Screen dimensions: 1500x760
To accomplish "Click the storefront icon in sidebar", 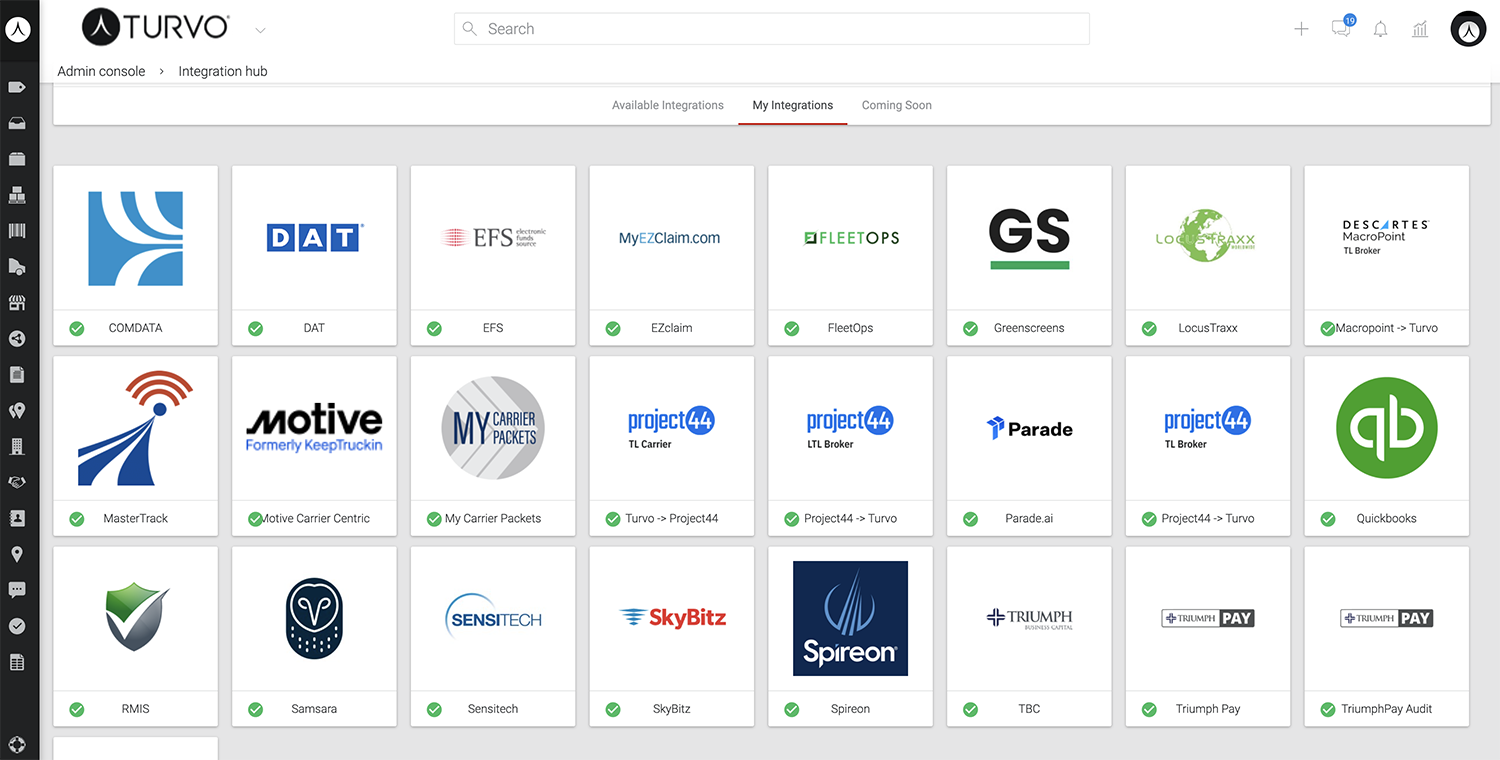I will (x=17, y=303).
